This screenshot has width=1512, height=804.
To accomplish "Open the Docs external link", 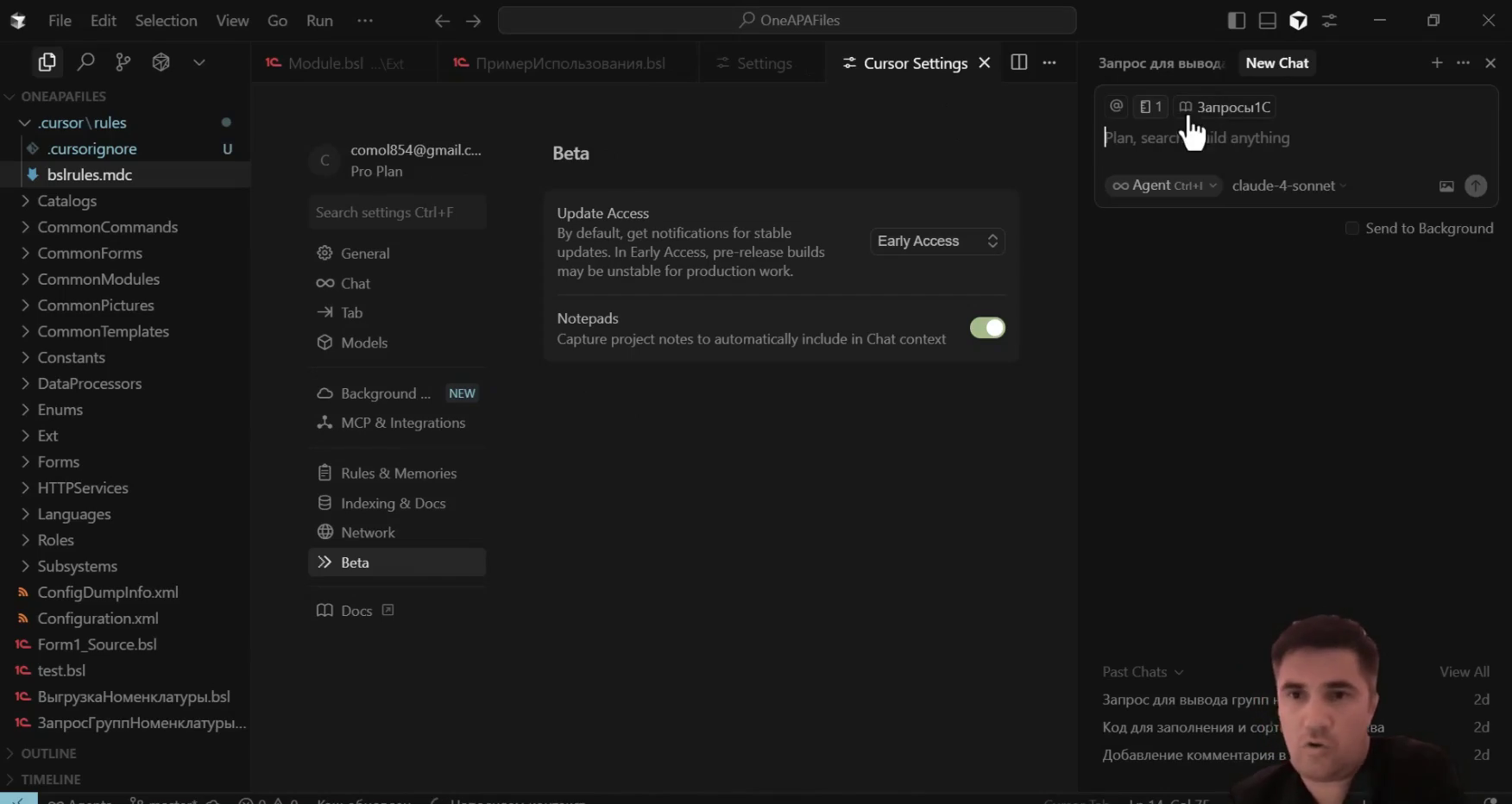I will pos(356,611).
